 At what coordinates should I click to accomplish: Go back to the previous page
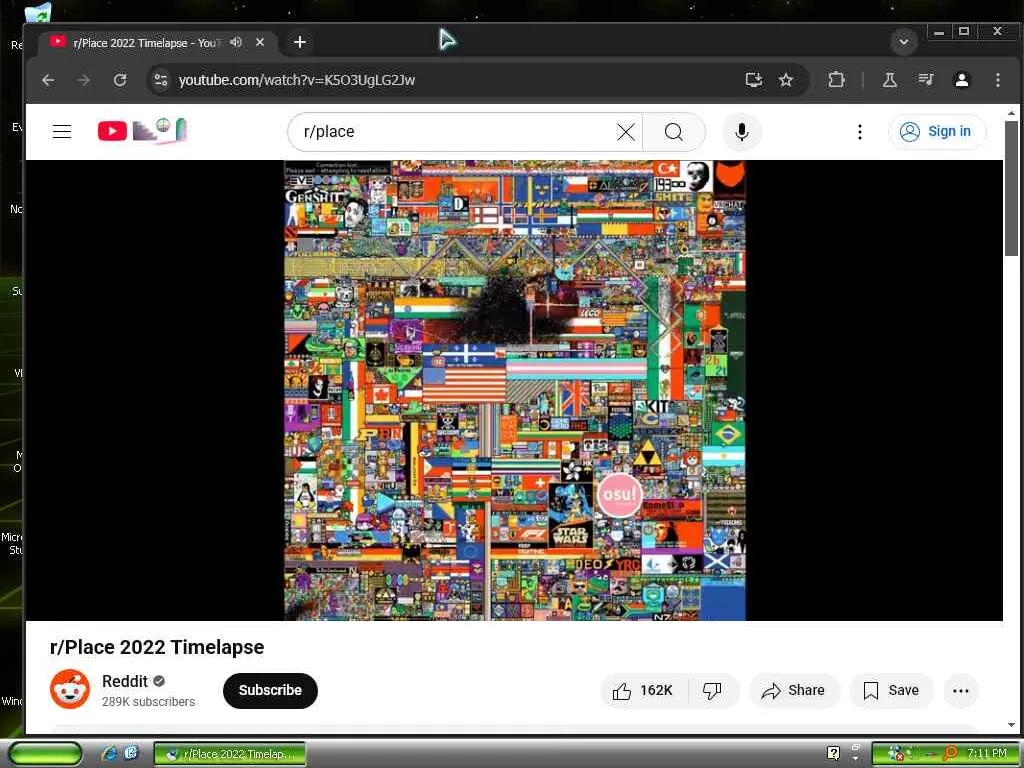(x=48, y=80)
